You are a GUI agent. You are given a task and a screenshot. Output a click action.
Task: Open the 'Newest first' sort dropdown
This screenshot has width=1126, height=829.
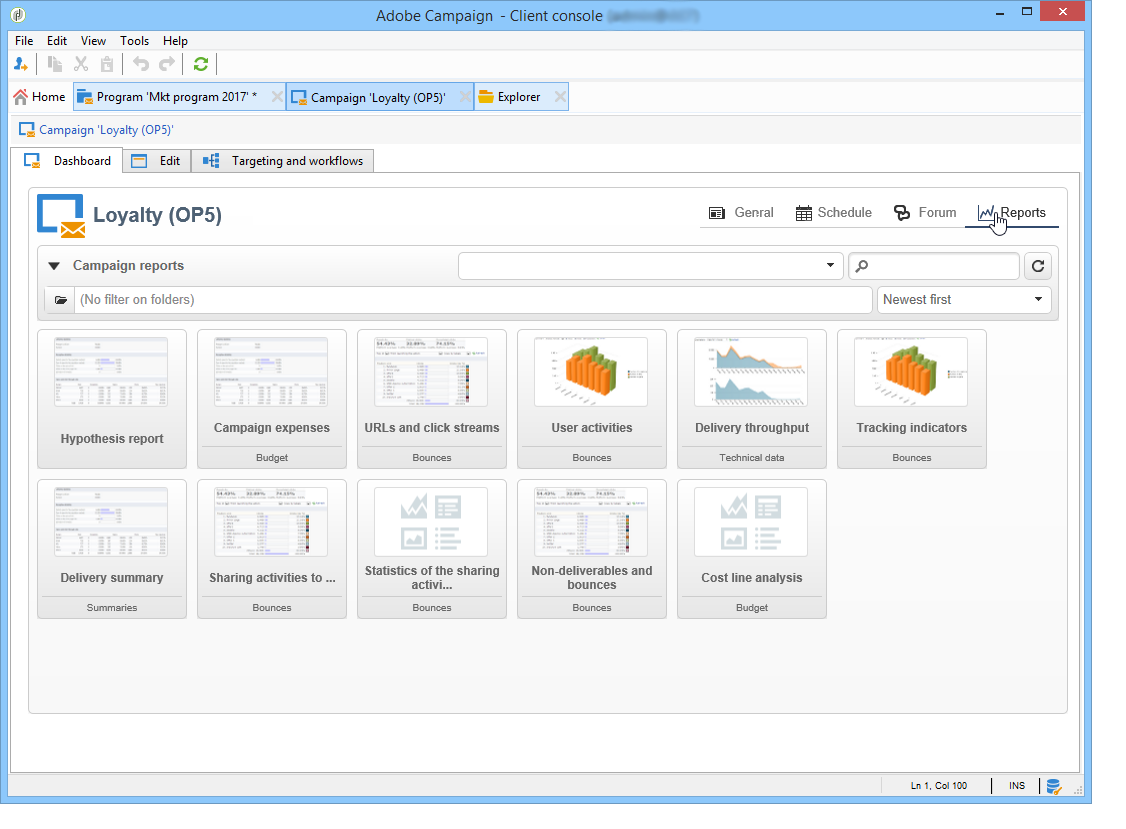tap(964, 300)
